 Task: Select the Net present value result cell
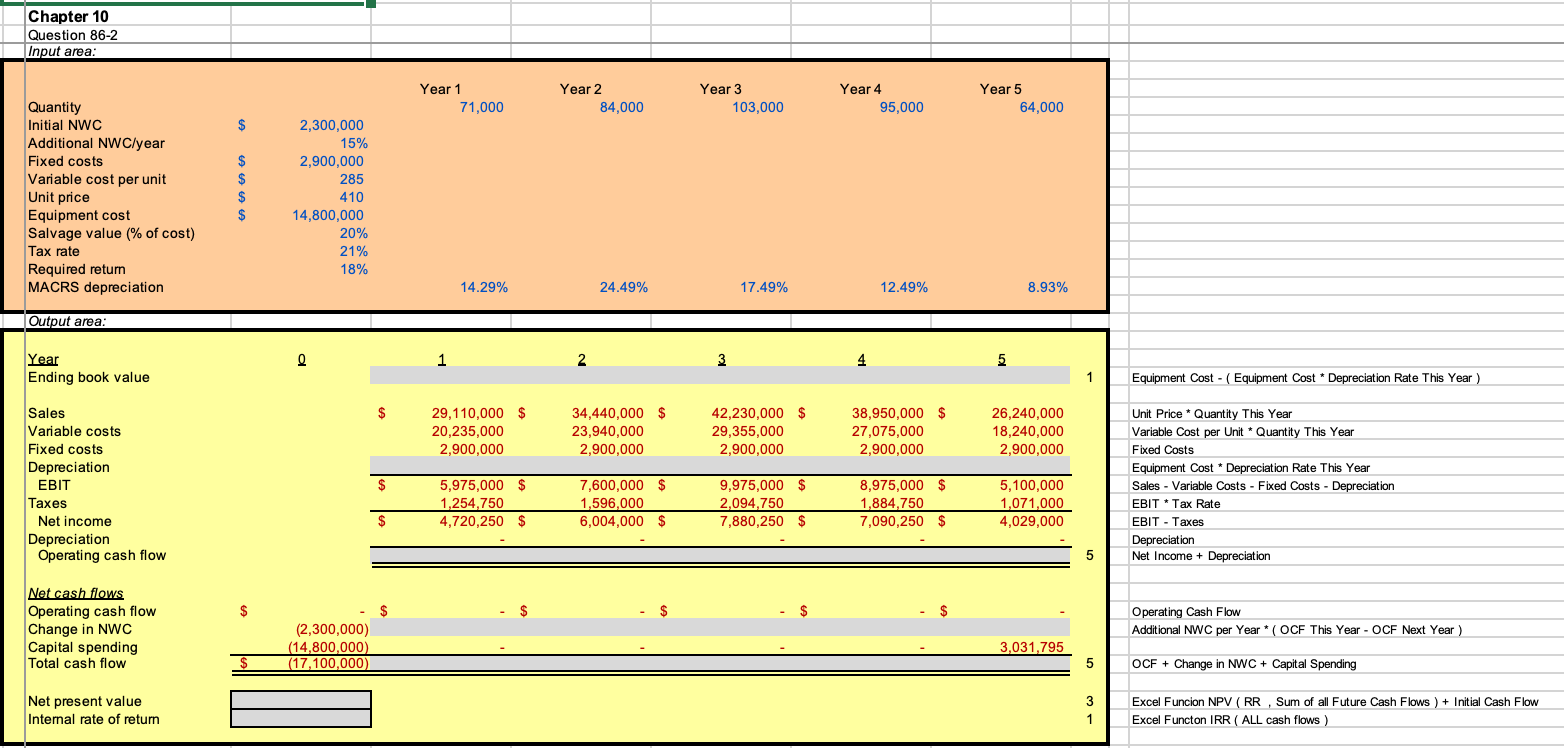(301, 700)
